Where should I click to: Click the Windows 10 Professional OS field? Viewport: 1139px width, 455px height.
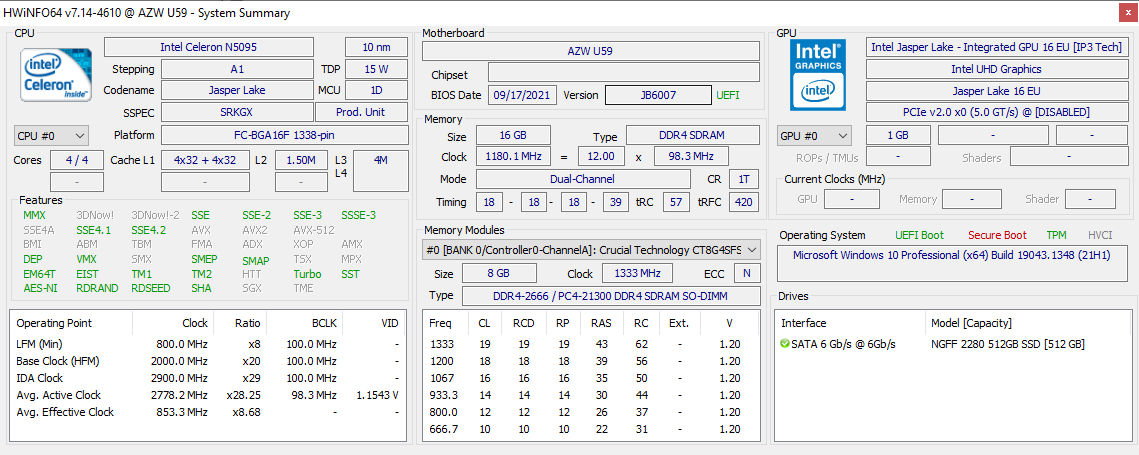point(954,262)
